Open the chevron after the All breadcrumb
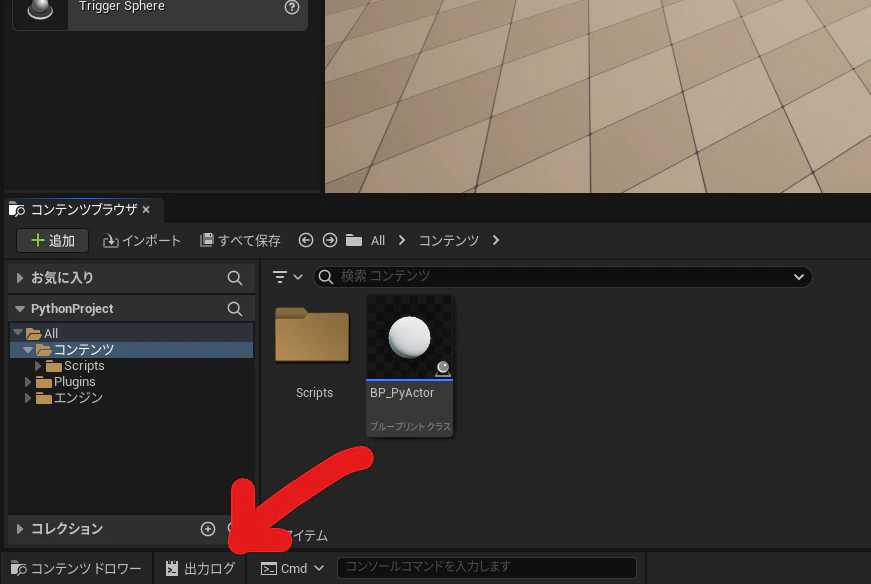 (402, 240)
